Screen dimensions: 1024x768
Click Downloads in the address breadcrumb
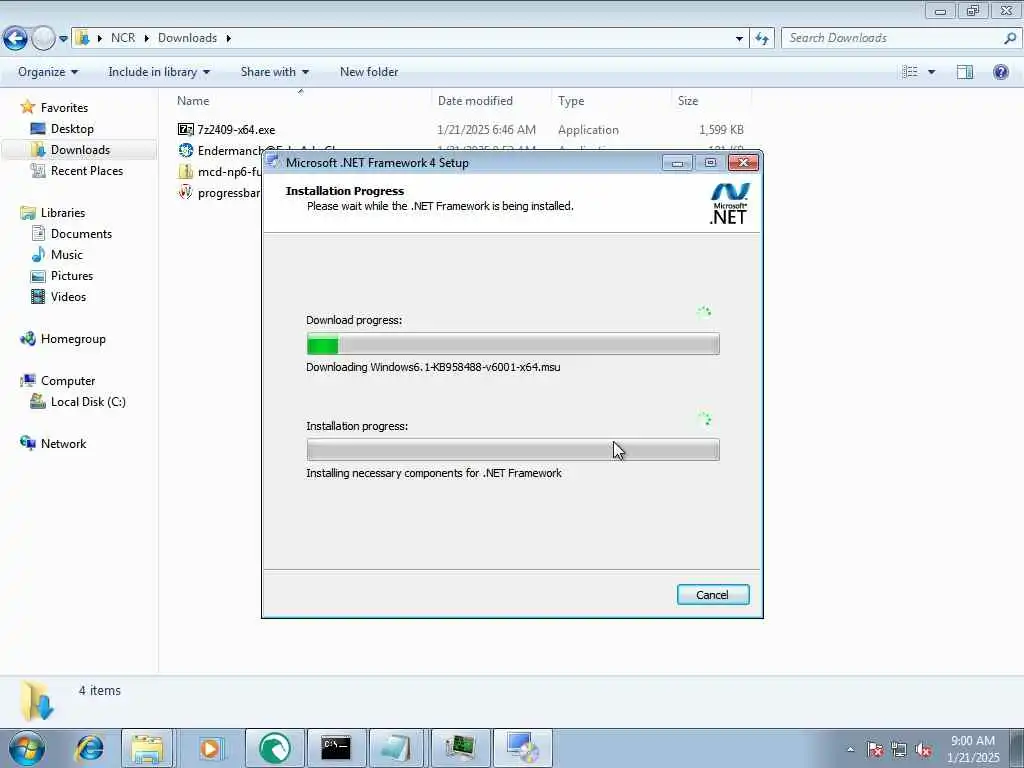(x=187, y=38)
